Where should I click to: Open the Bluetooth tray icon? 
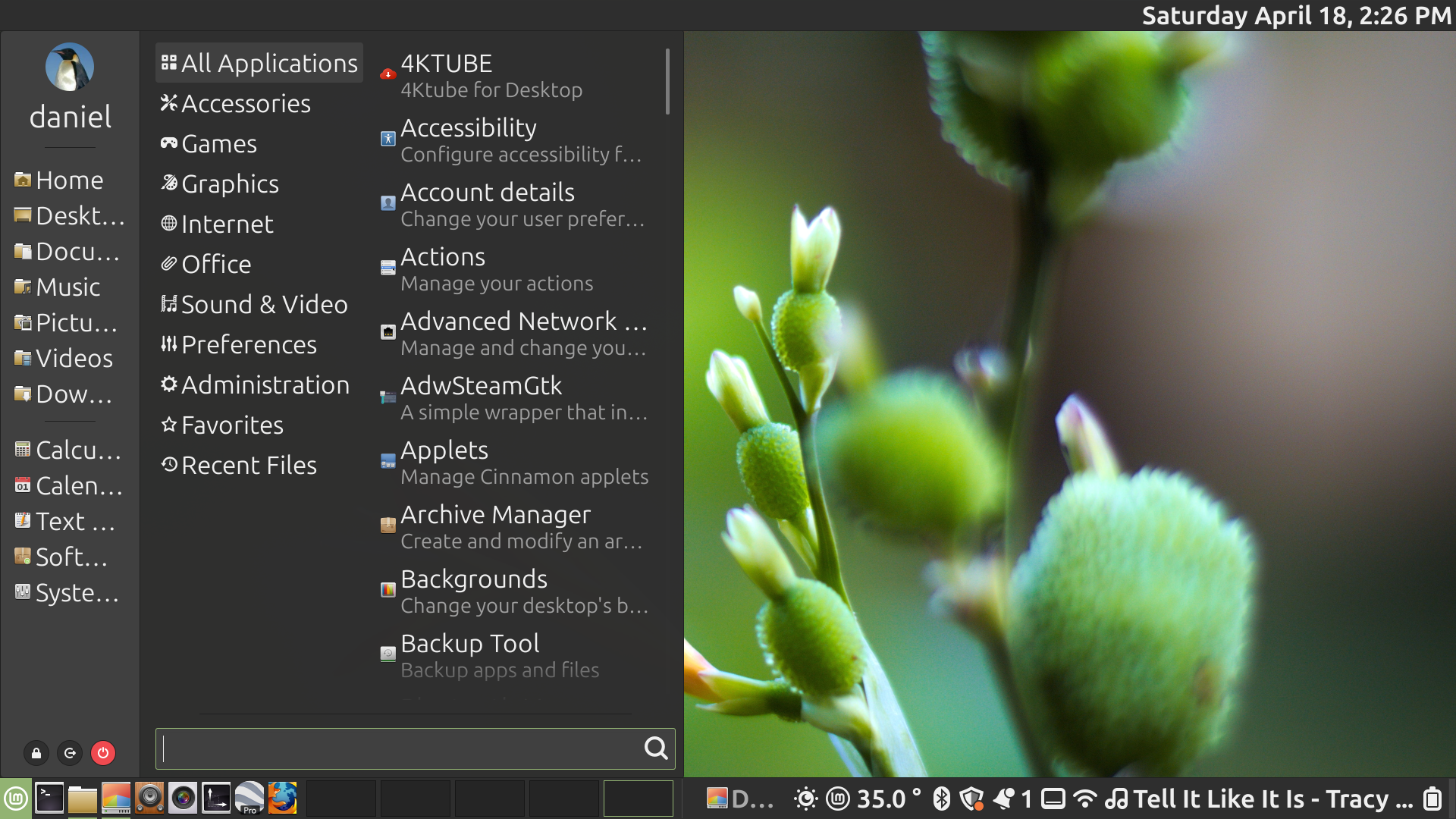pyautogui.click(x=941, y=799)
